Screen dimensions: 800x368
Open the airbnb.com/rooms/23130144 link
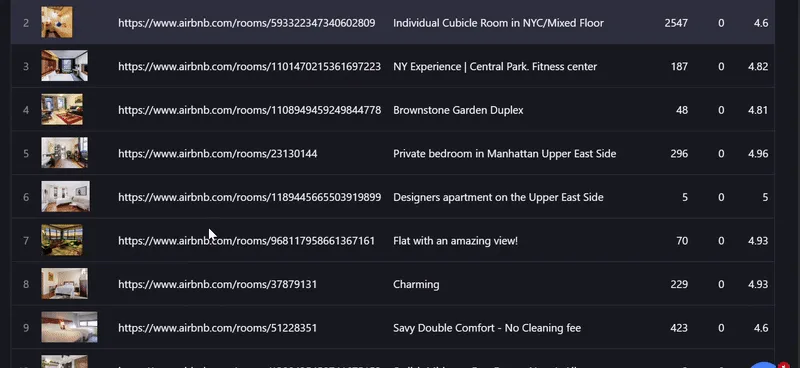[218, 154]
